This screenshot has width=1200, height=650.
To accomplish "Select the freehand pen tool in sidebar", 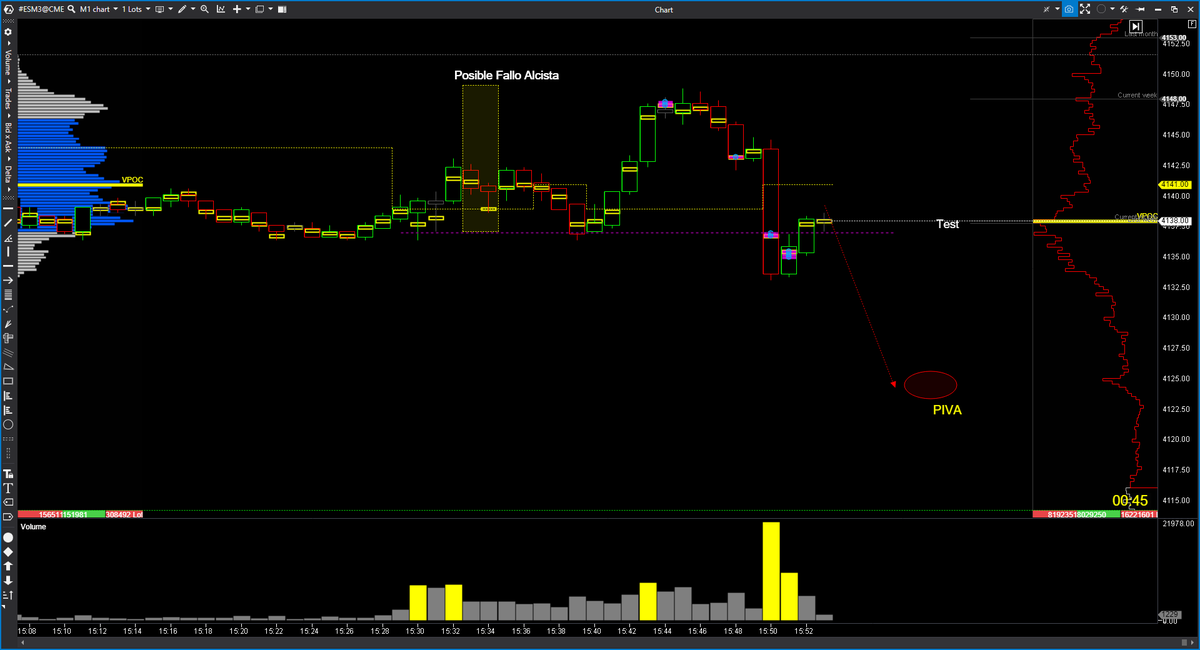I will click(8, 323).
